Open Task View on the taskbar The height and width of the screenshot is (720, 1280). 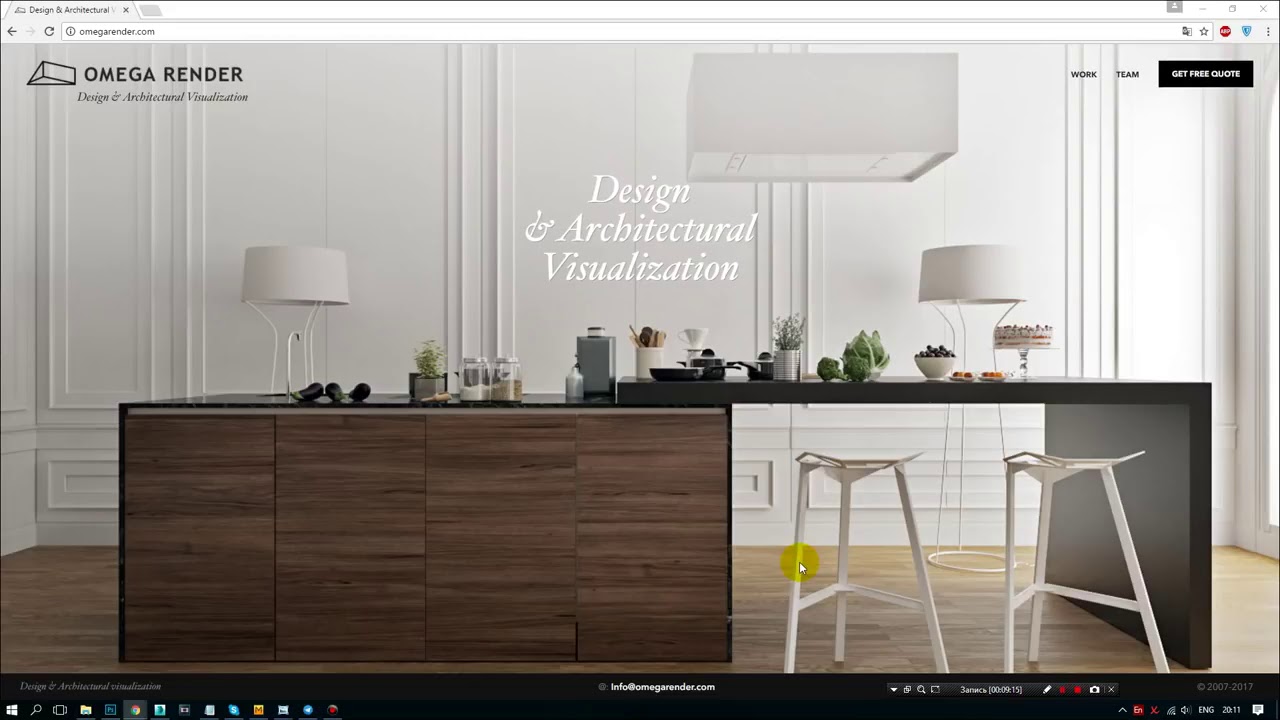pyautogui.click(x=60, y=710)
